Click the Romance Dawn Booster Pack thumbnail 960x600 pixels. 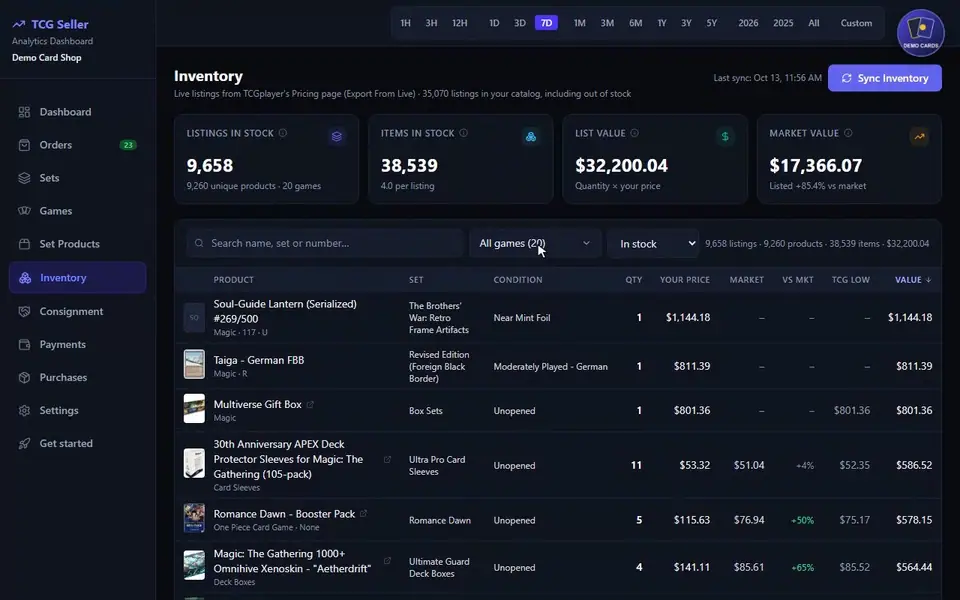pos(194,518)
